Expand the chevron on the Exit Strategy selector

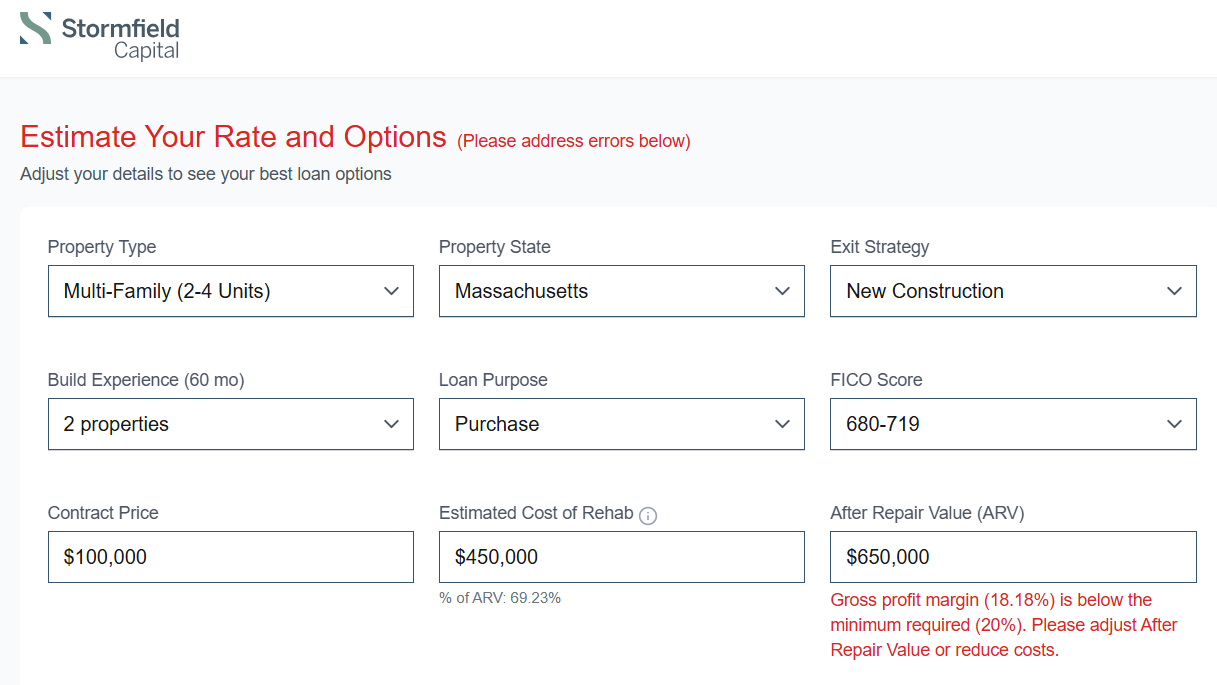point(1173,291)
